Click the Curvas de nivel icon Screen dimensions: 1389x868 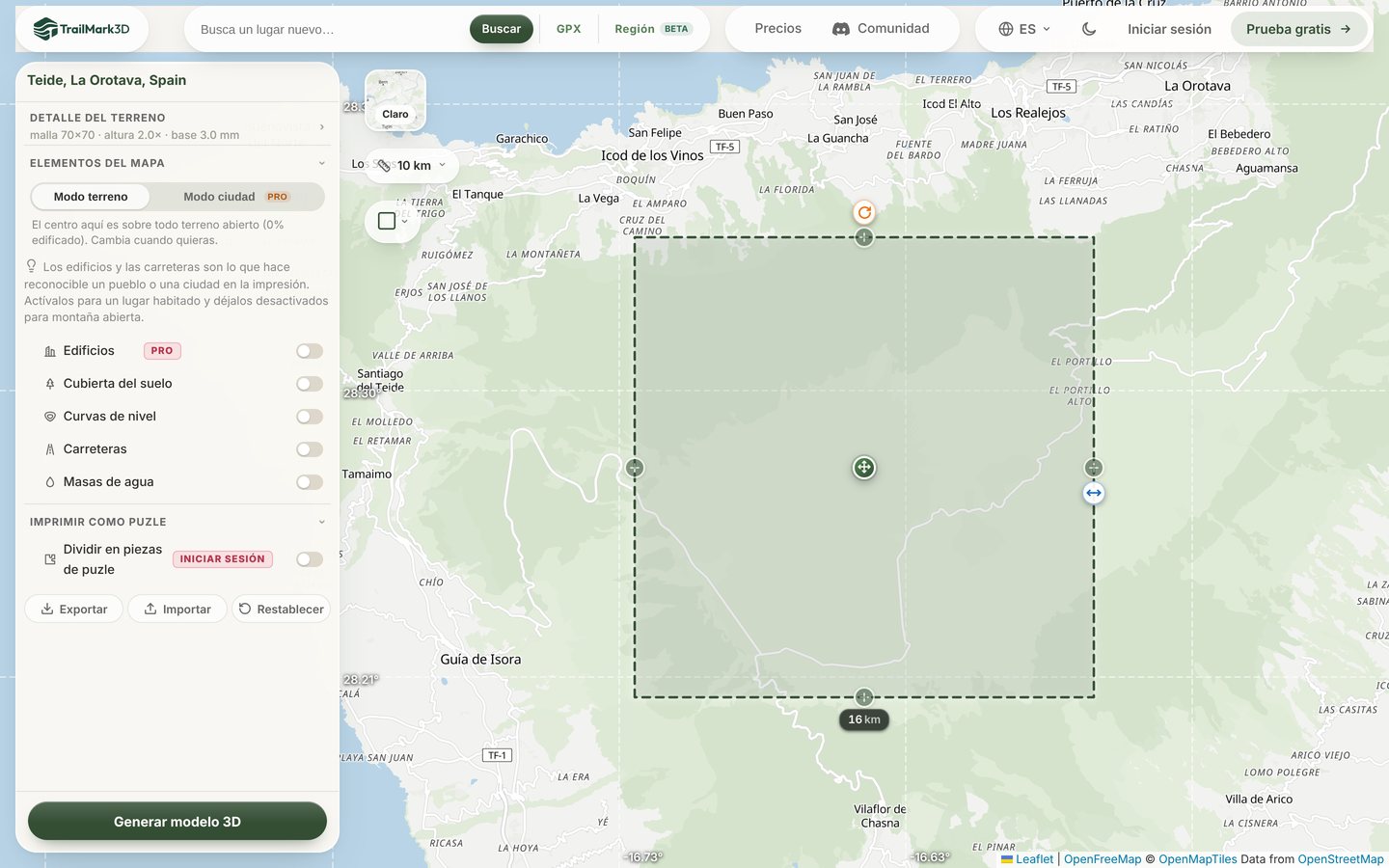(x=50, y=417)
